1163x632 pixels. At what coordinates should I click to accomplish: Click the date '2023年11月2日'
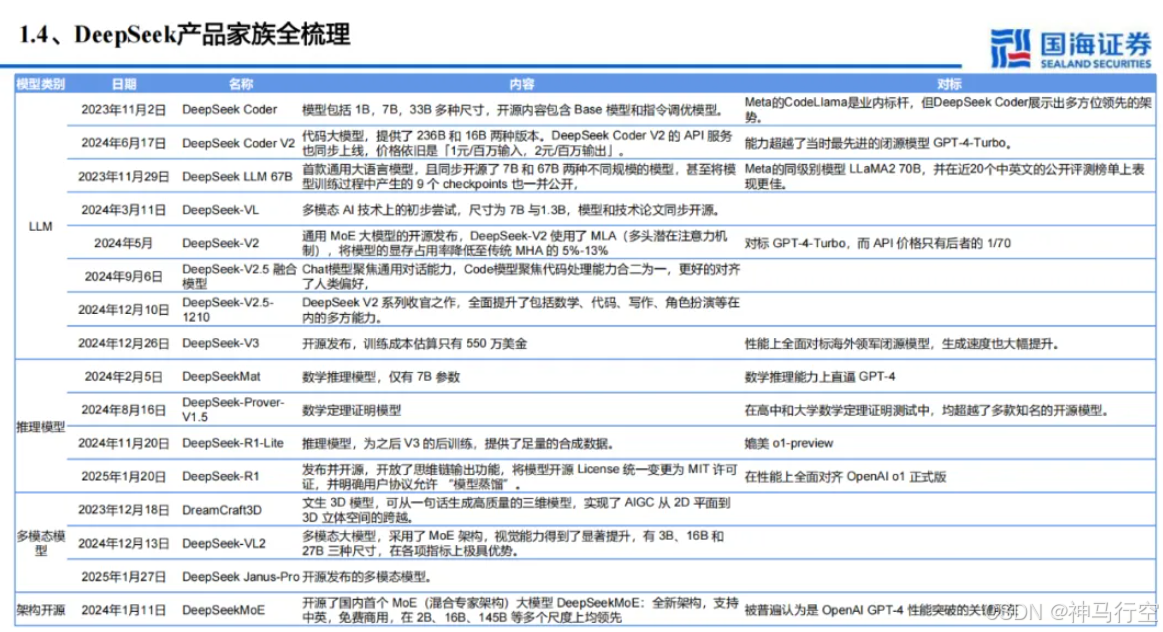(x=124, y=109)
